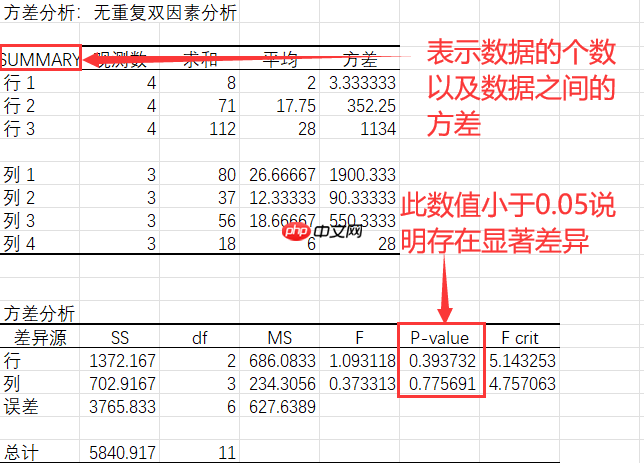The height and width of the screenshot is (463, 644).
Task: Select the average cell 26.66667
Action: 282,175
